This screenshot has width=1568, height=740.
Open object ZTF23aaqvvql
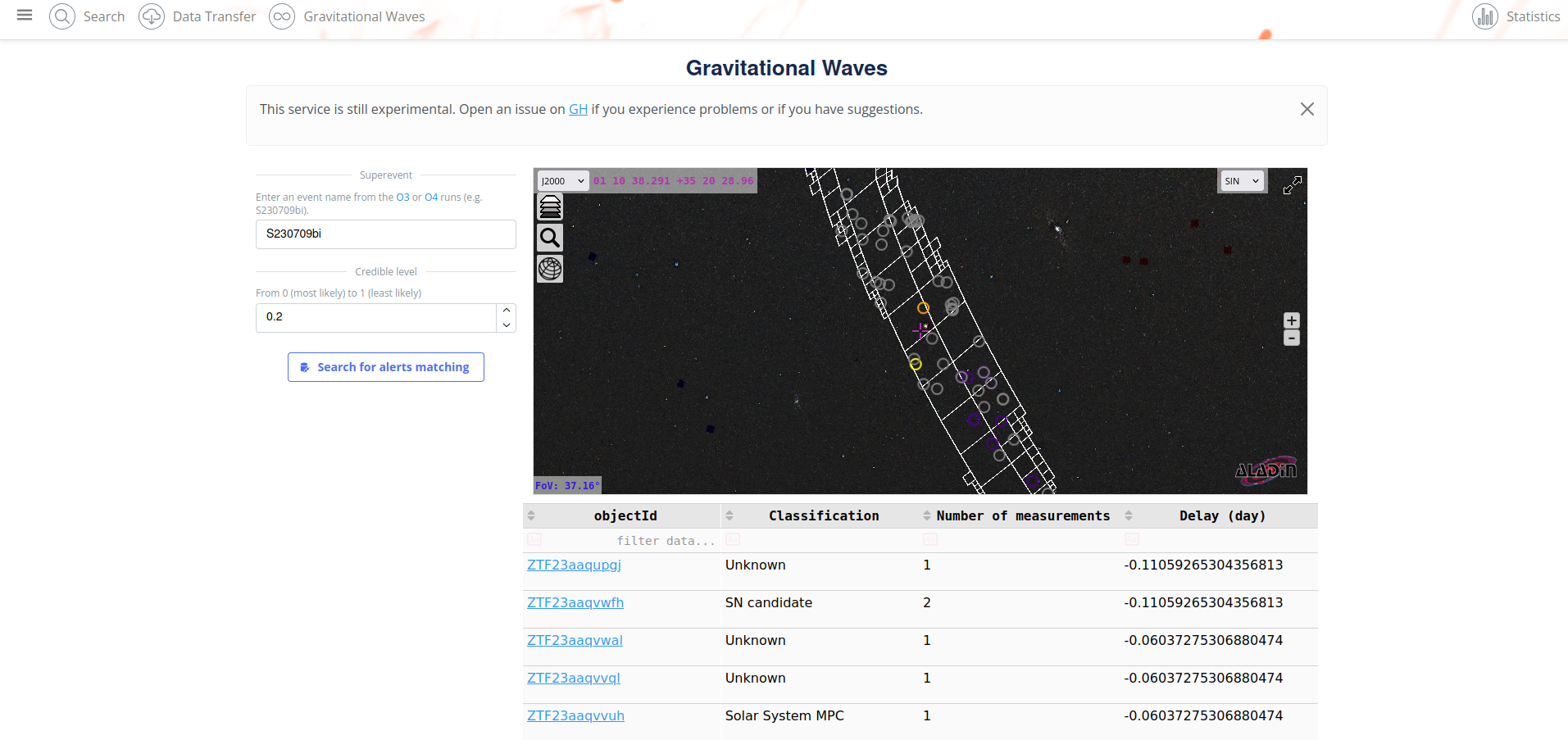click(574, 678)
